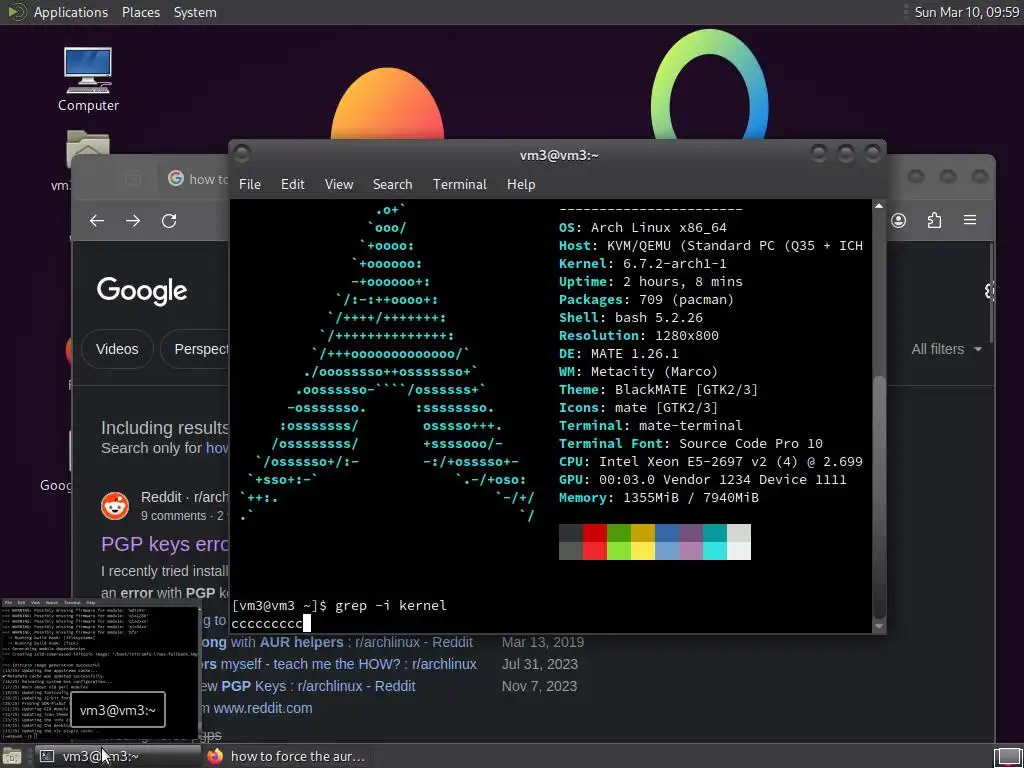The image size is (1024, 768).
Task: Click the clock in top panel
Action: tap(967, 12)
